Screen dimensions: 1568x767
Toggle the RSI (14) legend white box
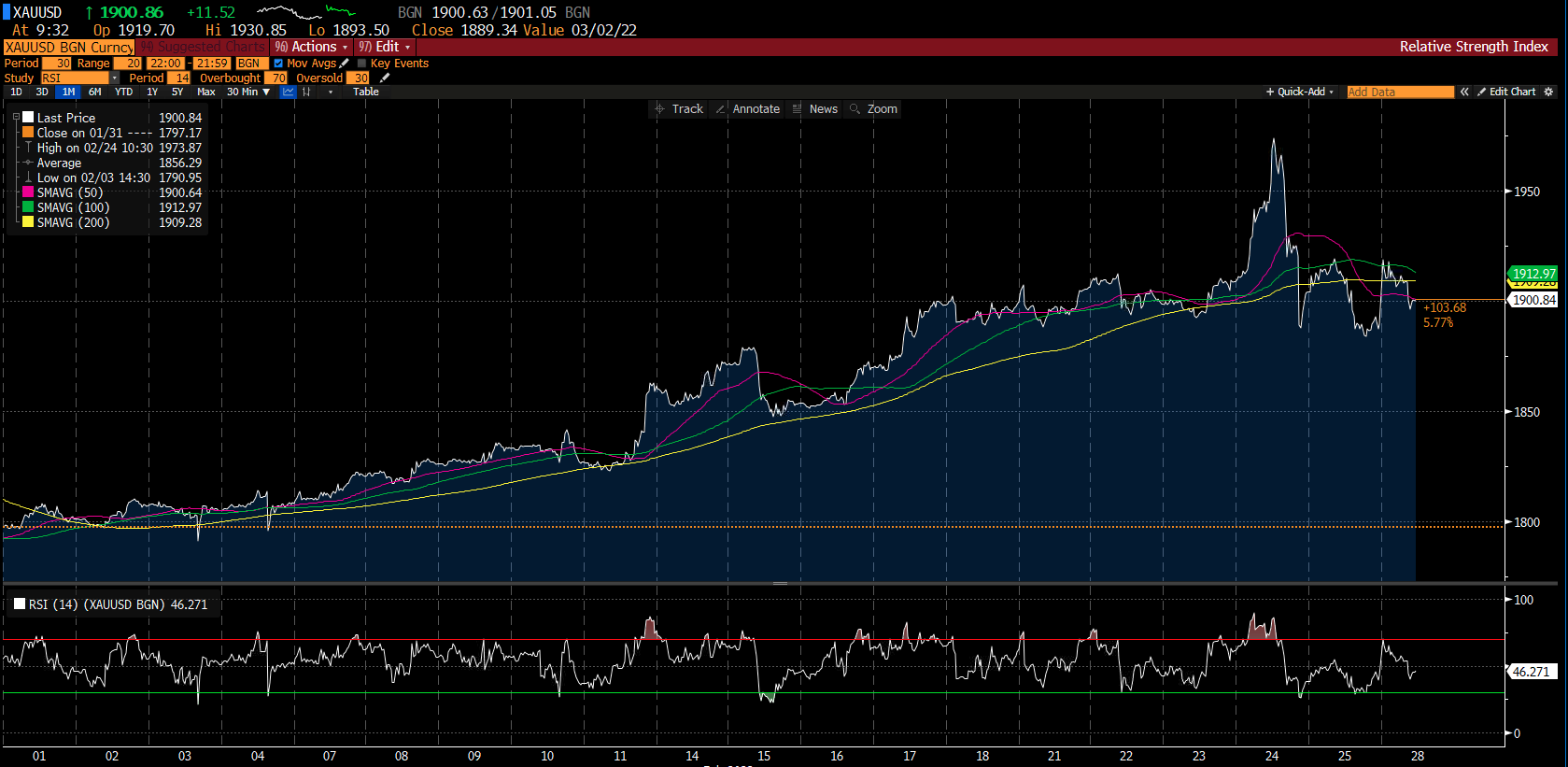(20, 604)
